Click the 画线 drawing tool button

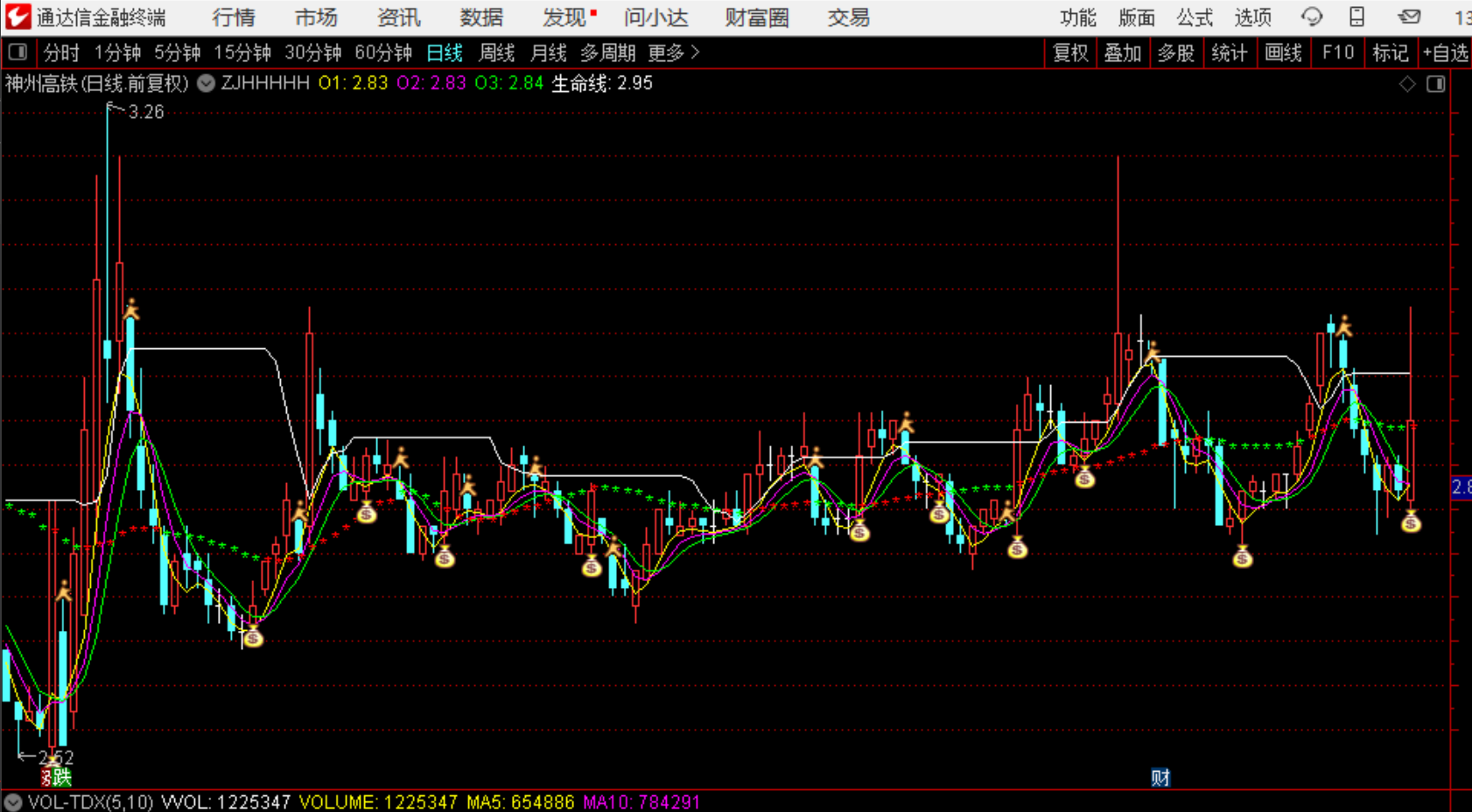(1283, 52)
